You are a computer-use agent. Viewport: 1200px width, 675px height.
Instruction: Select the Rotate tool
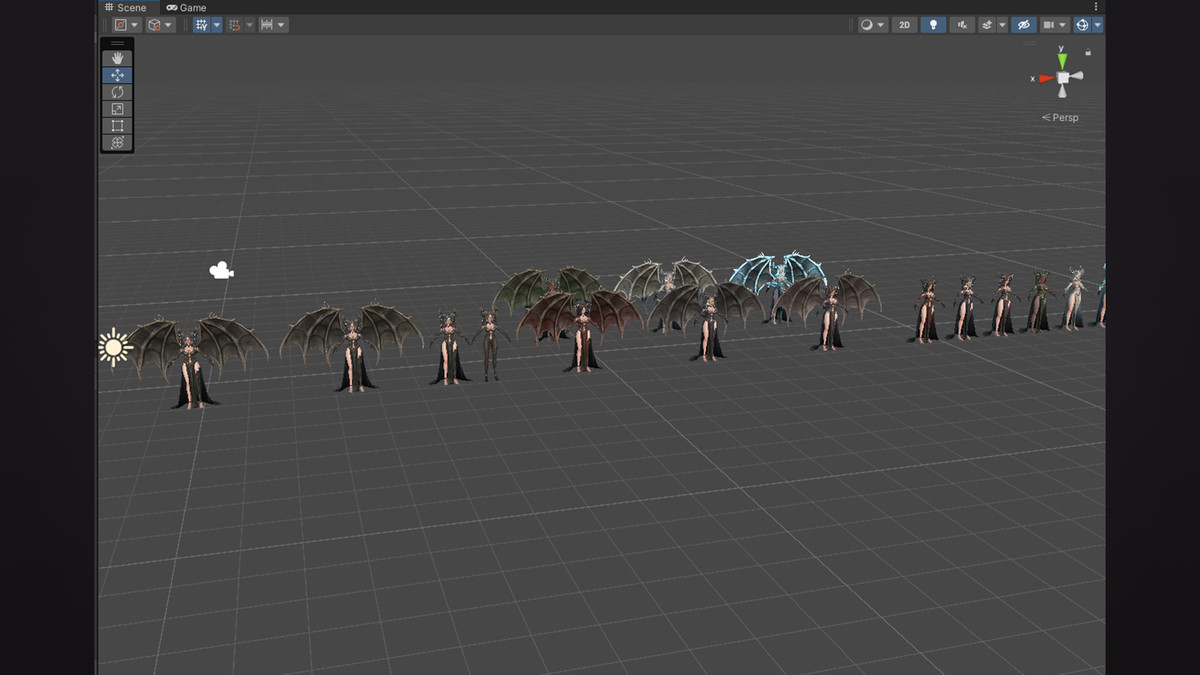[x=117, y=92]
